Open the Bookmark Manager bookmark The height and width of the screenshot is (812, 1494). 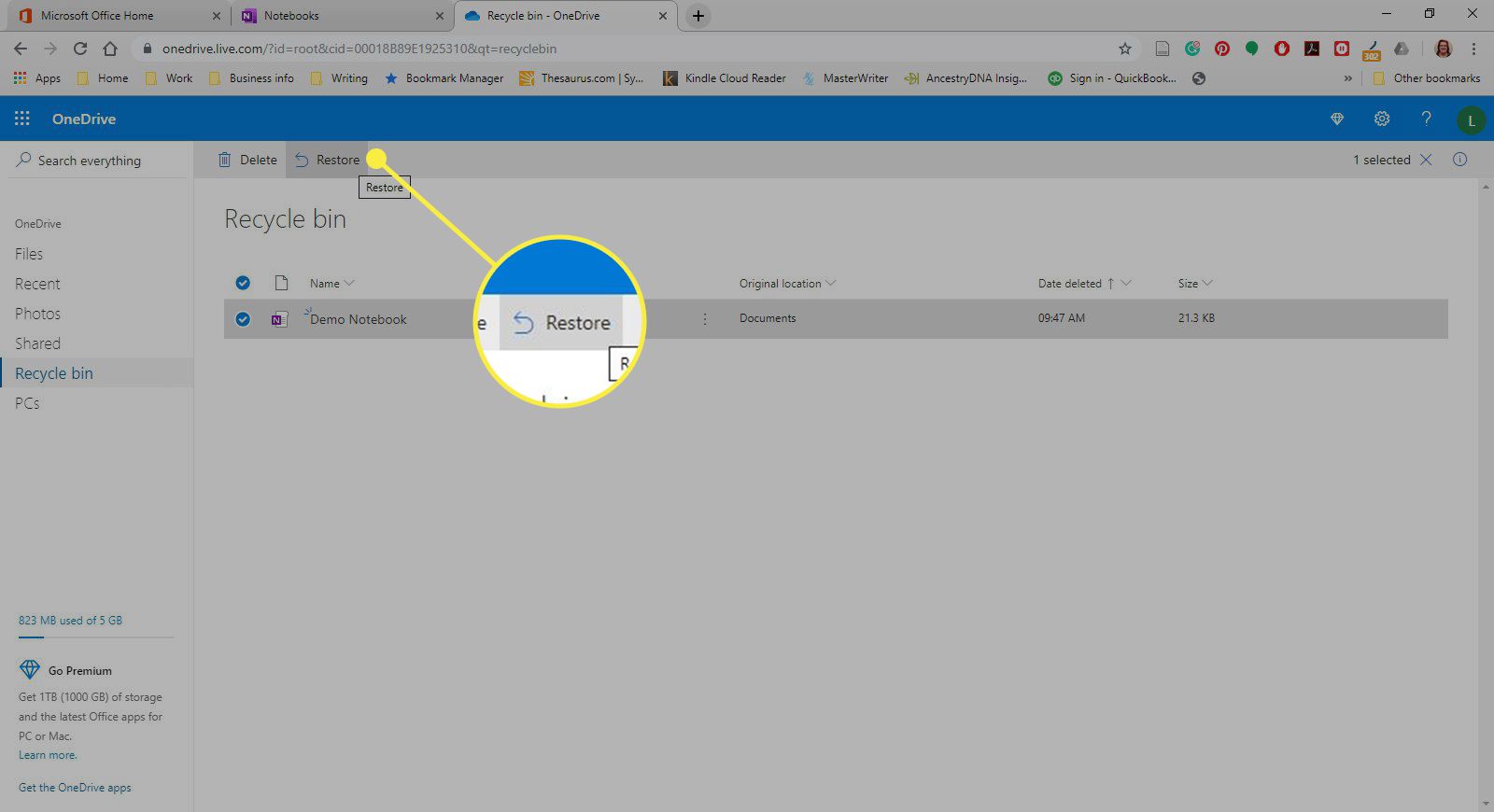(x=444, y=78)
